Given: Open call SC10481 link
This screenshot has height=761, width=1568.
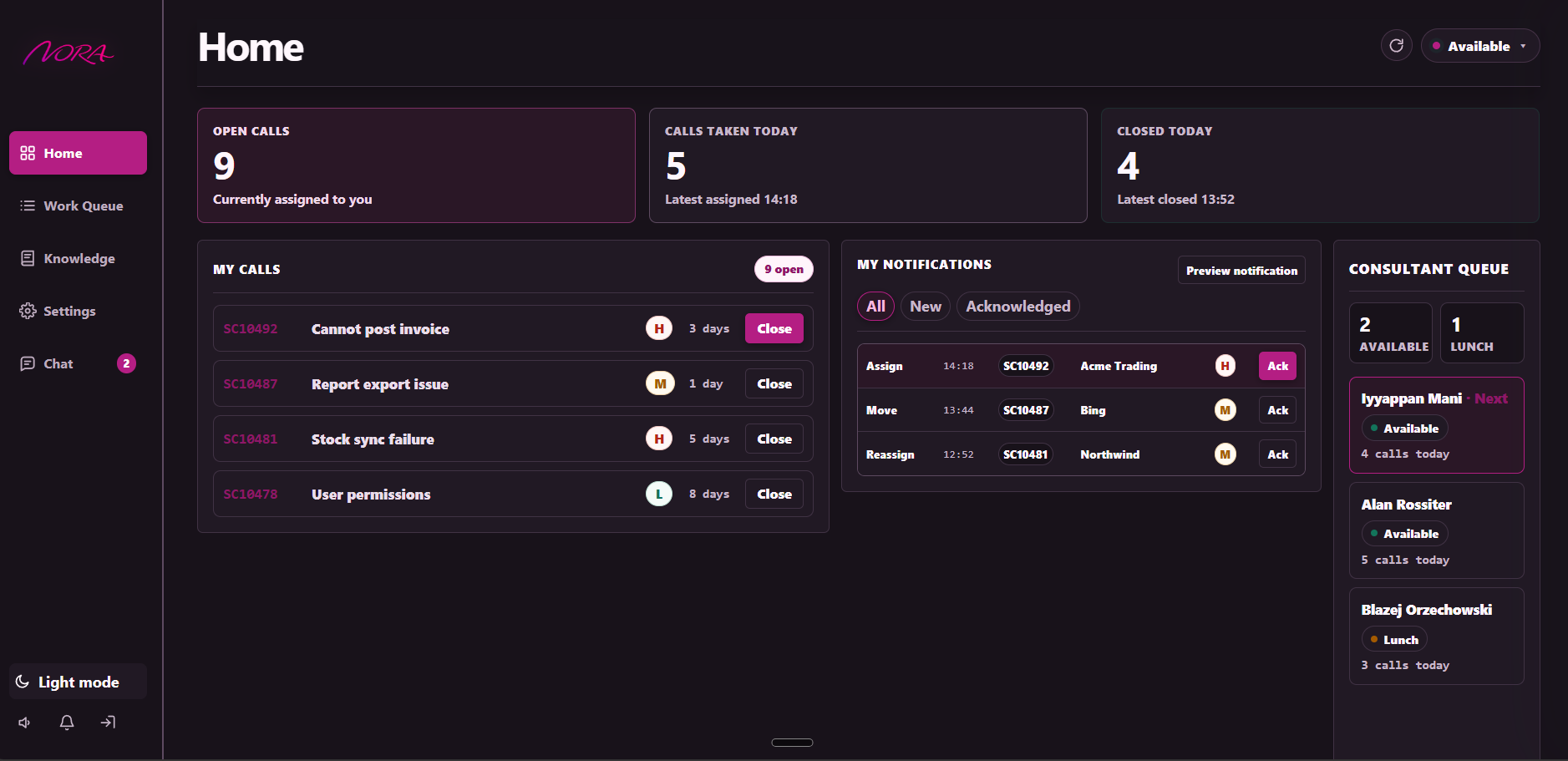Looking at the screenshot, I should (x=251, y=439).
